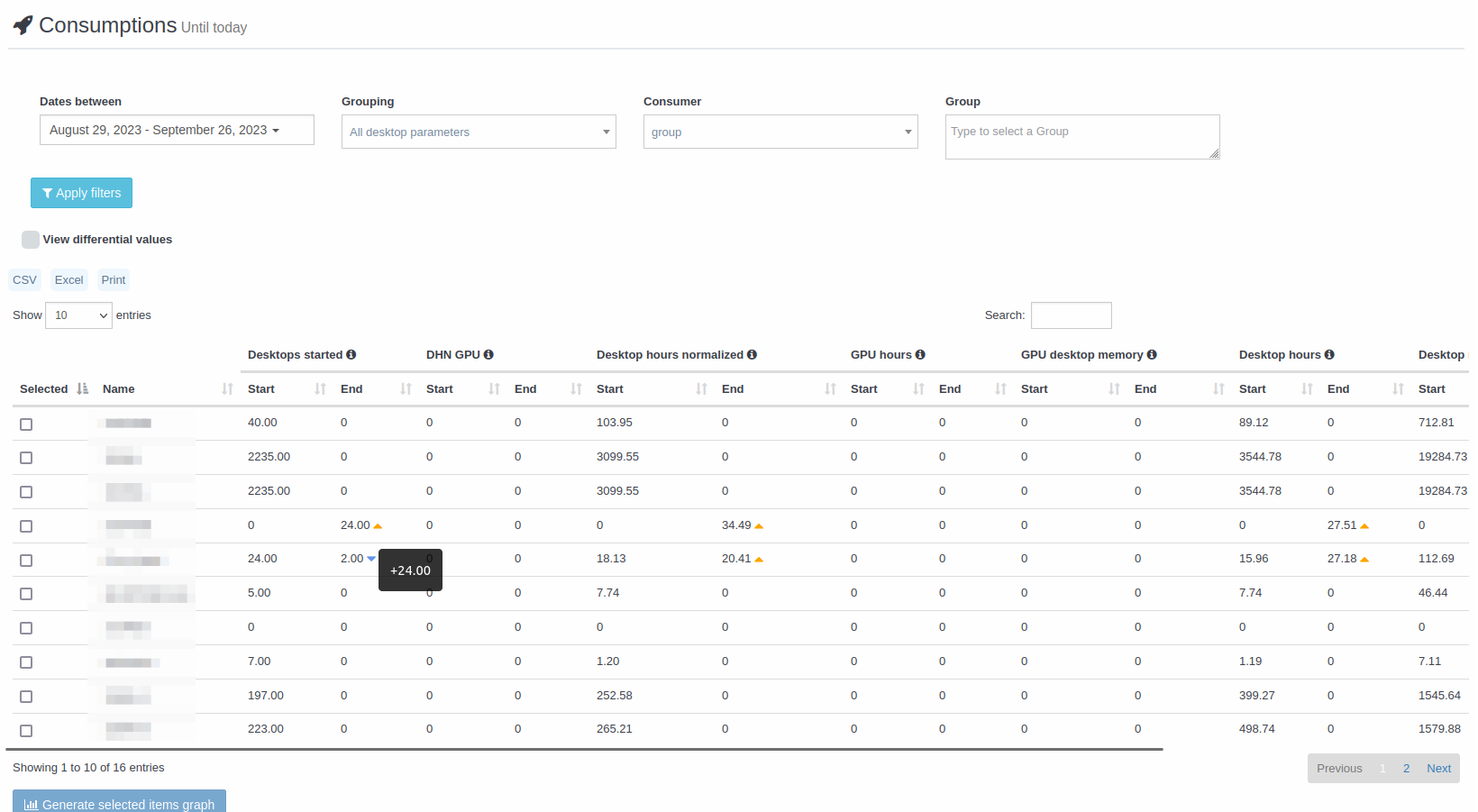The height and width of the screenshot is (812, 1478).
Task: Open the Dates between range dropdown
Action: tap(177, 130)
